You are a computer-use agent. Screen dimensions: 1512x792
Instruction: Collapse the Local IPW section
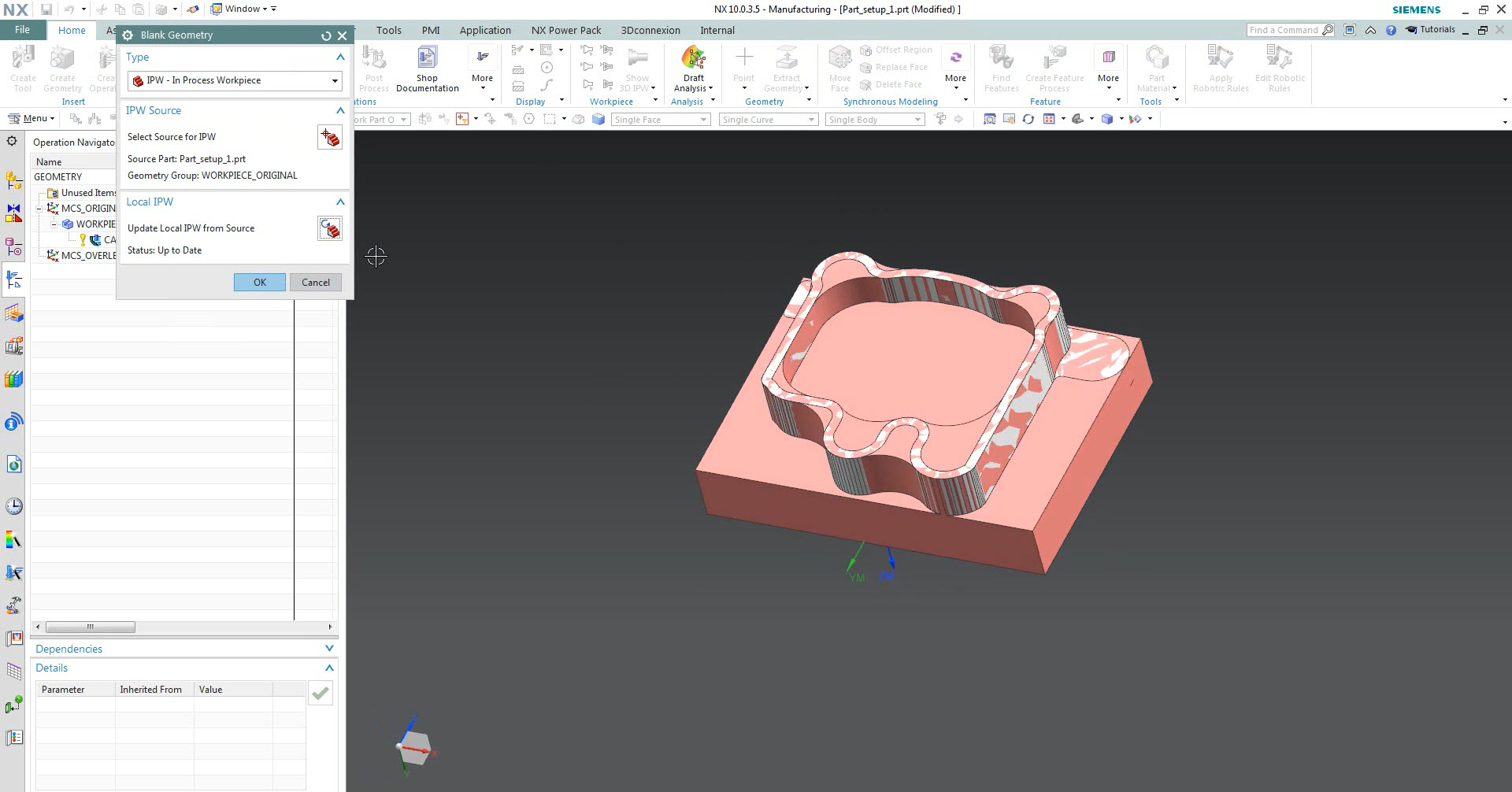[x=340, y=202]
